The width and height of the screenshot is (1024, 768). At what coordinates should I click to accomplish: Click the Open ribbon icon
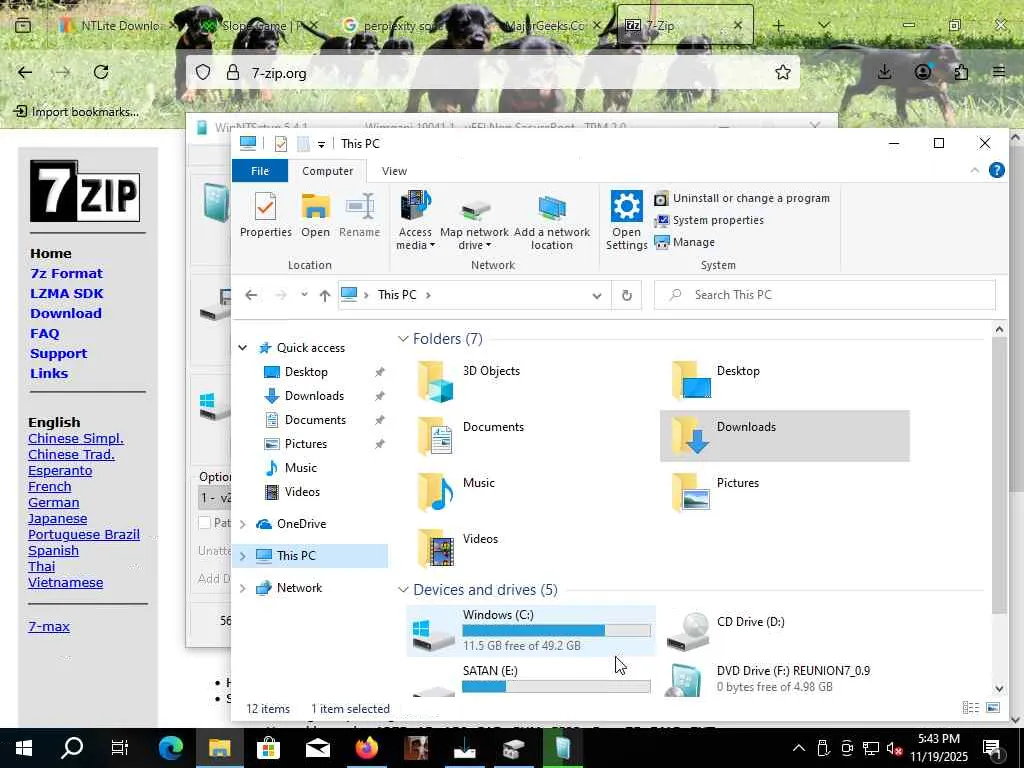pyautogui.click(x=315, y=214)
